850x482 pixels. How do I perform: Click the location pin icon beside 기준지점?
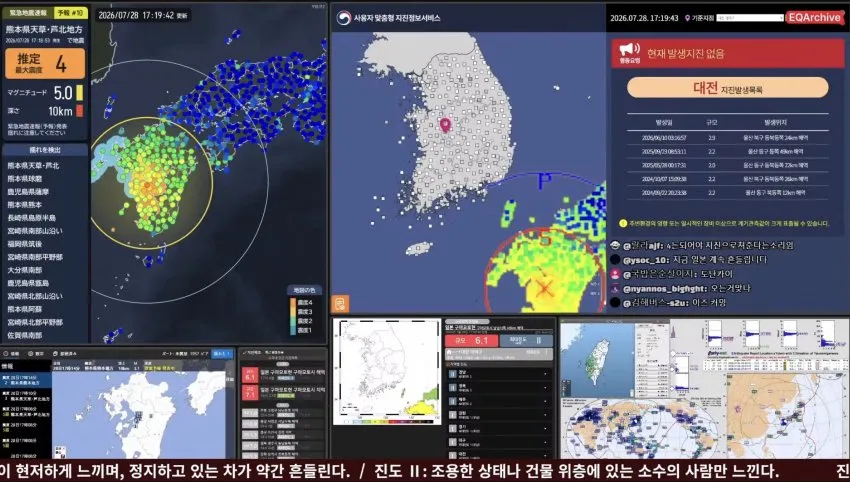(687, 18)
